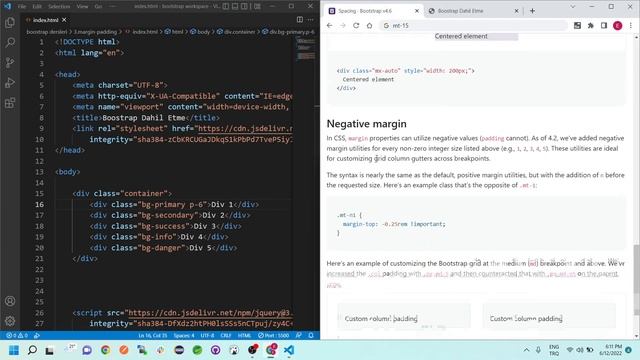Image resolution: width=640 pixels, height=360 pixels.
Task: Open the VS Code Explorer panel
Action: click(x=10, y=22)
